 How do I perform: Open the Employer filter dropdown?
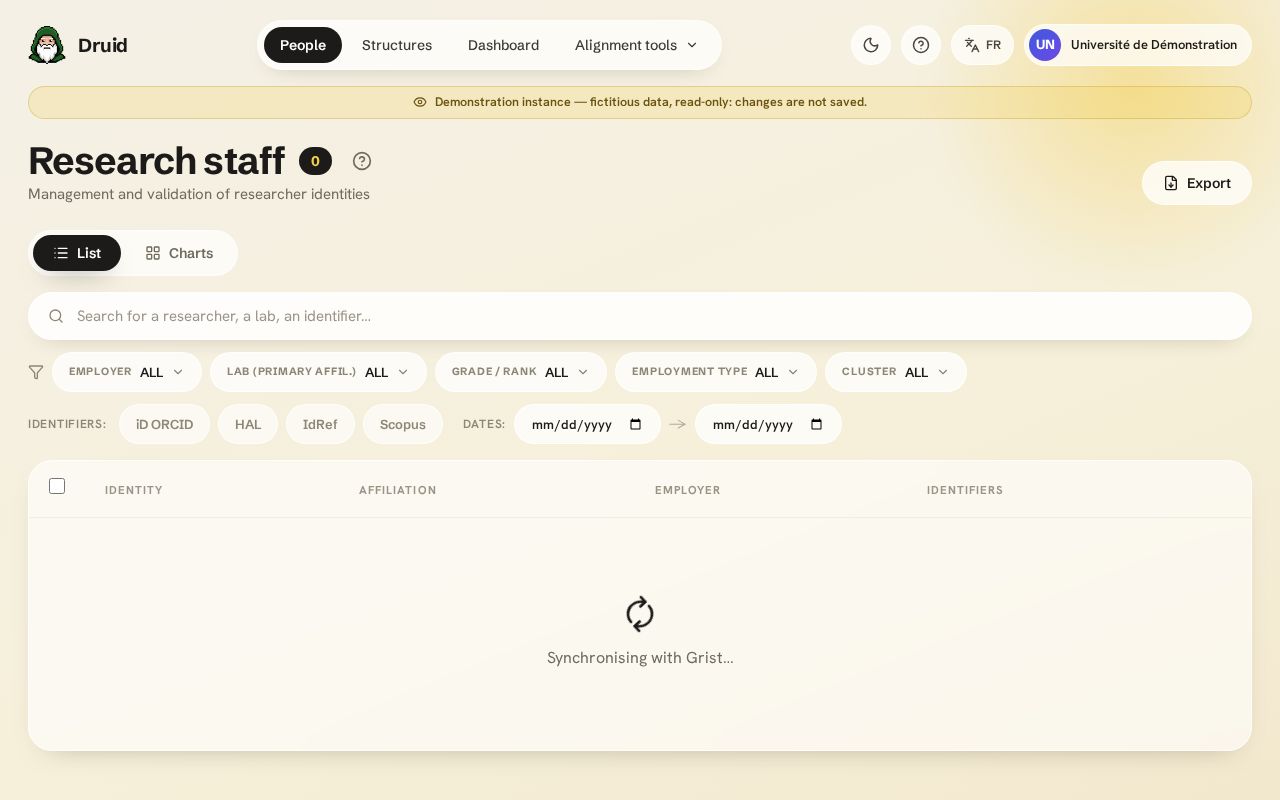127,372
